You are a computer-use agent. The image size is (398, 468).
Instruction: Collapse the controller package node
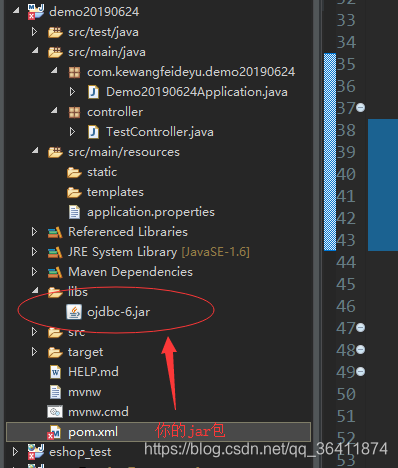(54, 111)
